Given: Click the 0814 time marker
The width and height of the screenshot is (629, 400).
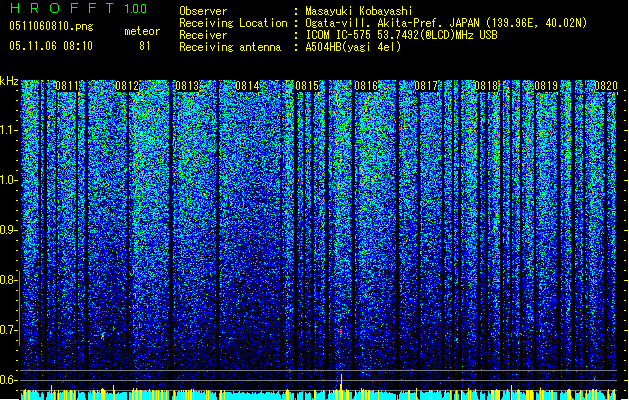Looking at the screenshot, I should [x=247, y=86].
